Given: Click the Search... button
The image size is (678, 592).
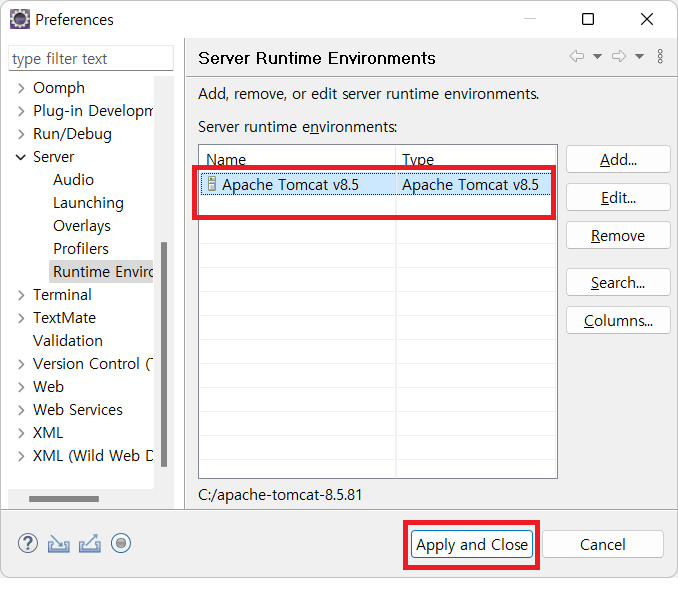Looking at the screenshot, I should (x=618, y=282).
